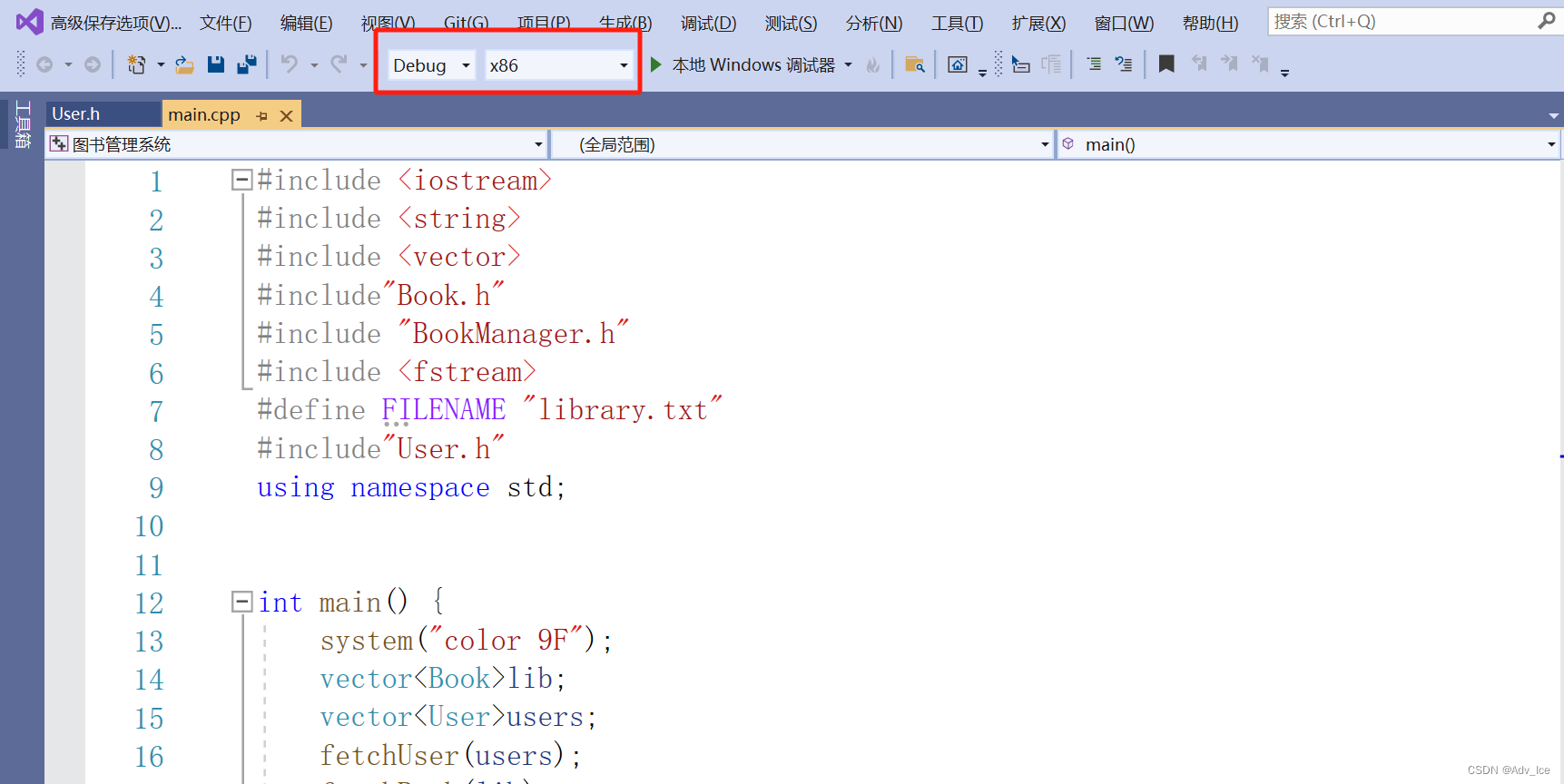The image size is (1564, 784).
Task: Click "BookManager.h" on line 5
Action: (513, 334)
